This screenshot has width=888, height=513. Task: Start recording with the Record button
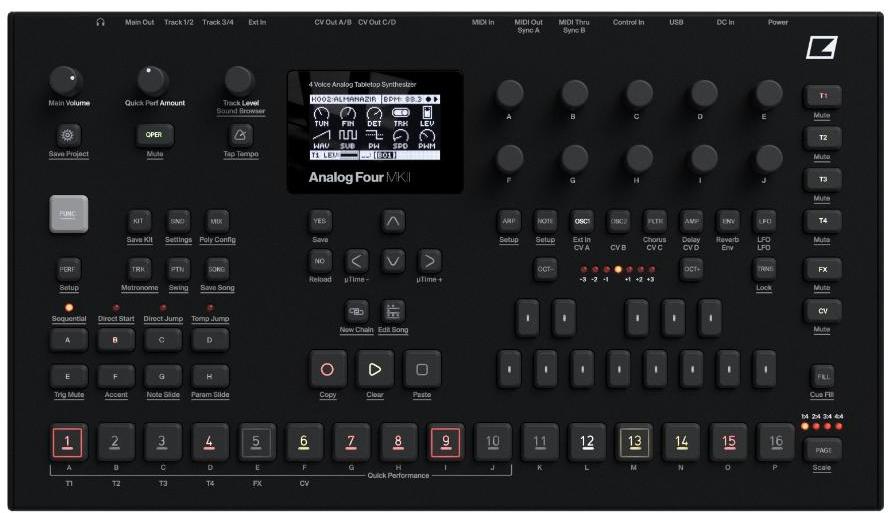327,370
